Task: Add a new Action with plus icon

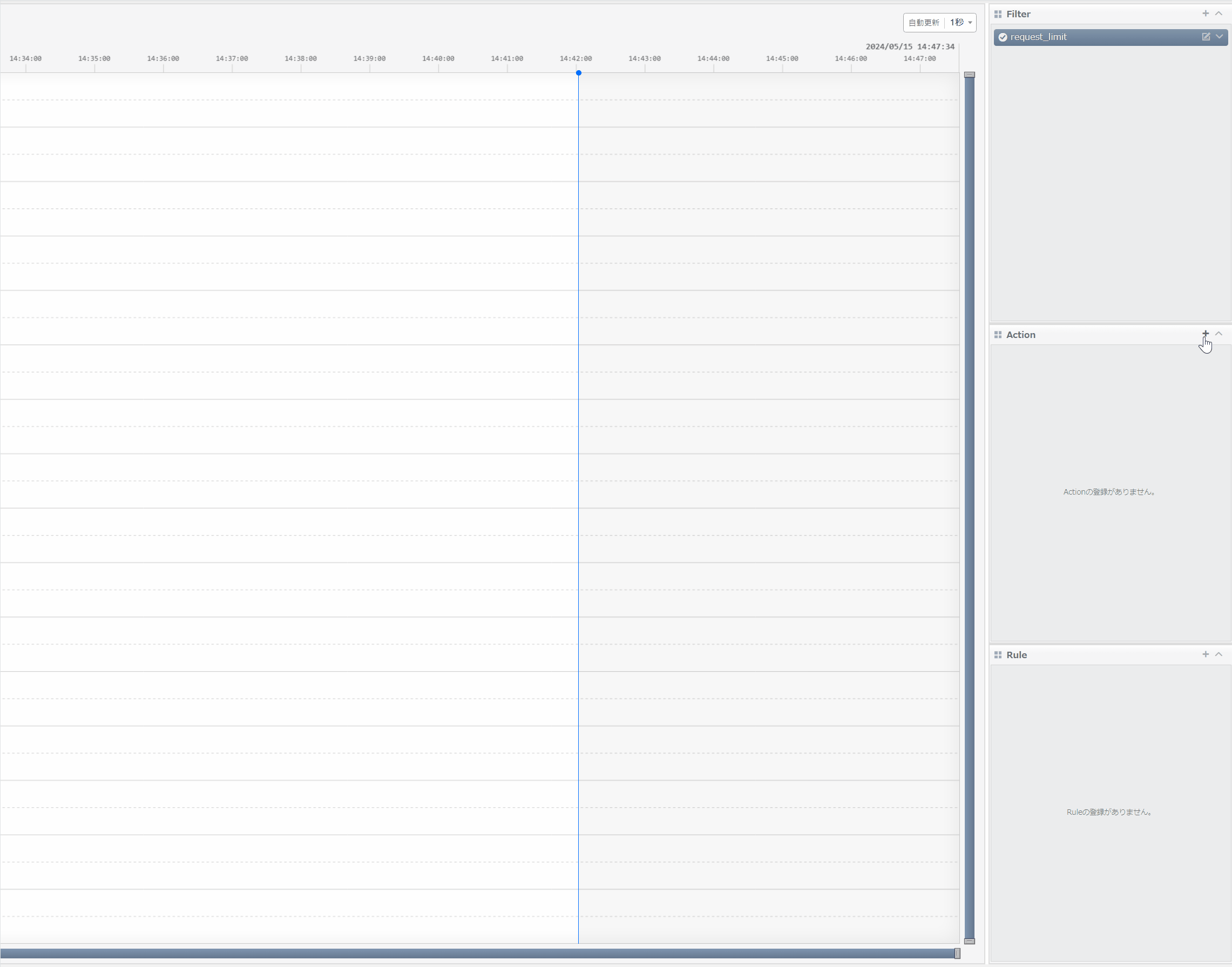Action: pyautogui.click(x=1206, y=334)
